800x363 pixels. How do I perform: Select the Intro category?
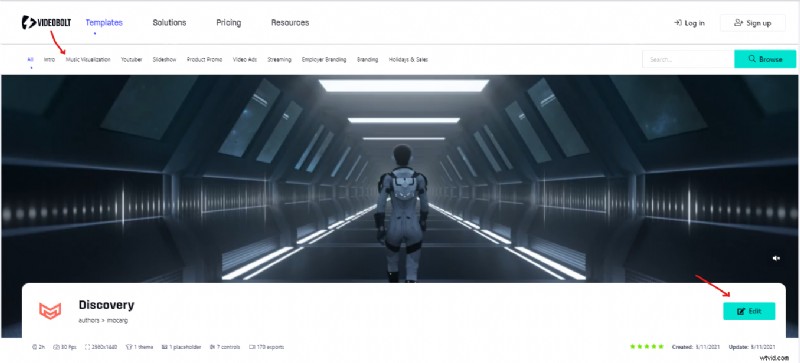[x=49, y=60]
